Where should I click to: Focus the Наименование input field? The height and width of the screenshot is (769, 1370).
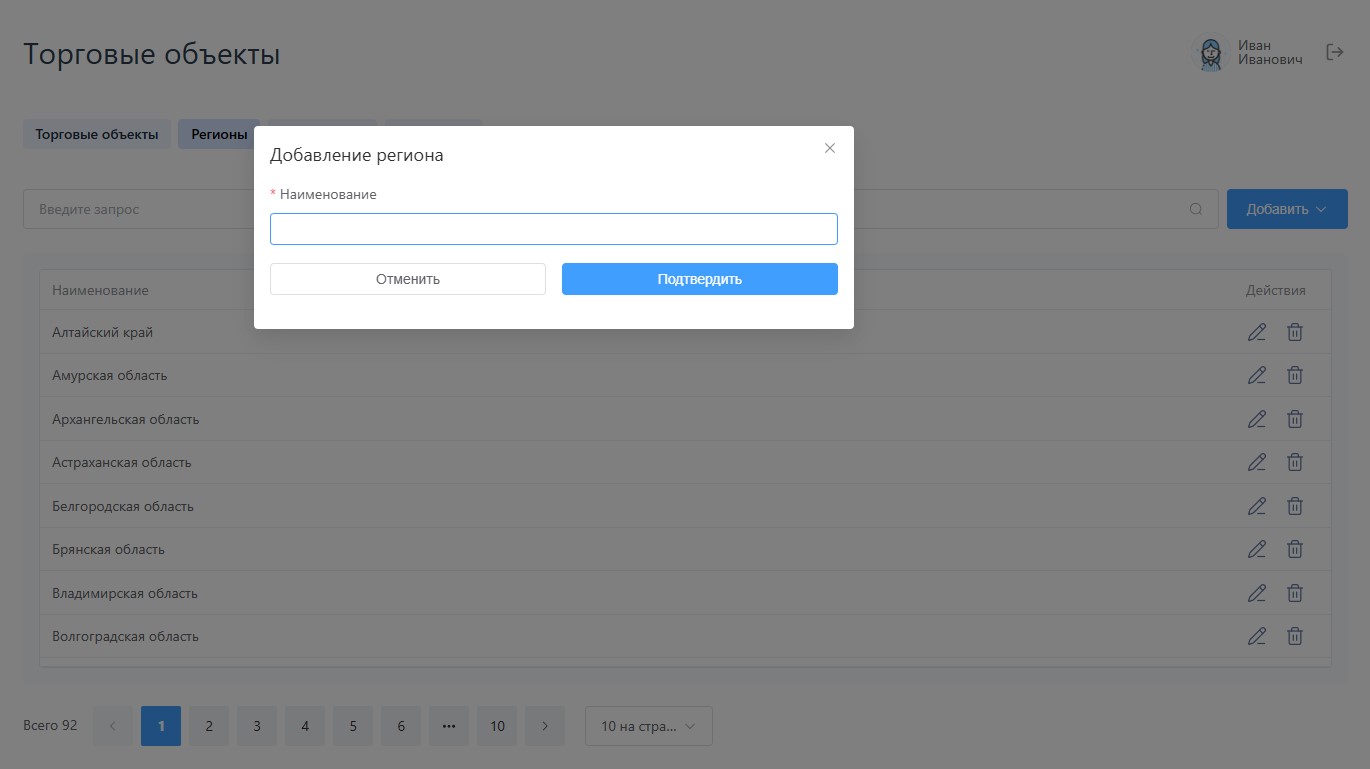(553, 229)
